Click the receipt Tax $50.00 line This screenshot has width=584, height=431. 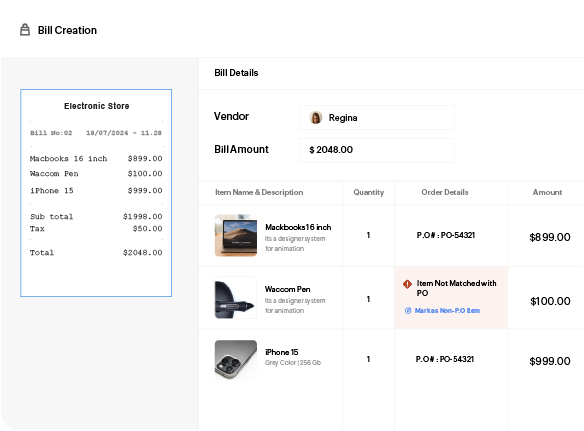pos(96,228)
